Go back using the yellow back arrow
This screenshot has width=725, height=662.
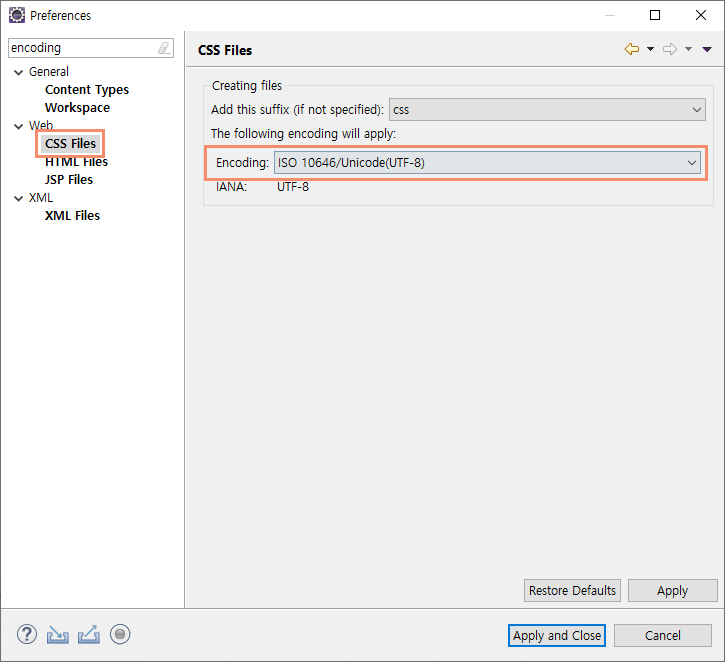tap(632, 49)
